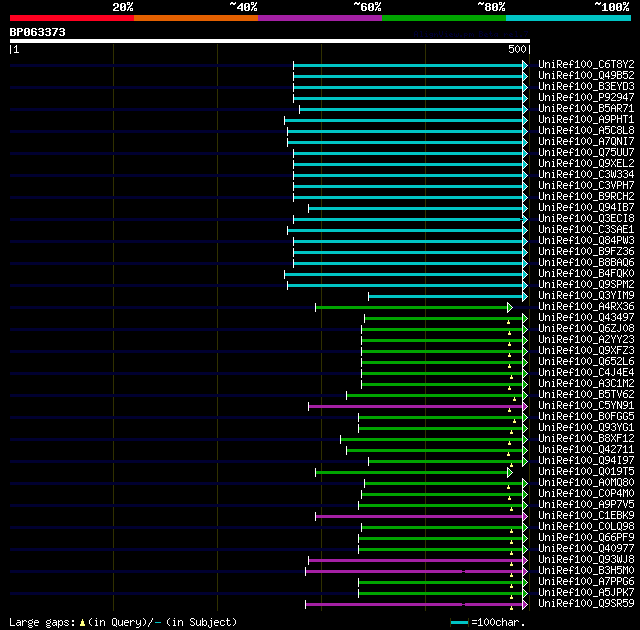640x630 pixels.
Task: Click the position 500 end marker label
Action: 517,49
